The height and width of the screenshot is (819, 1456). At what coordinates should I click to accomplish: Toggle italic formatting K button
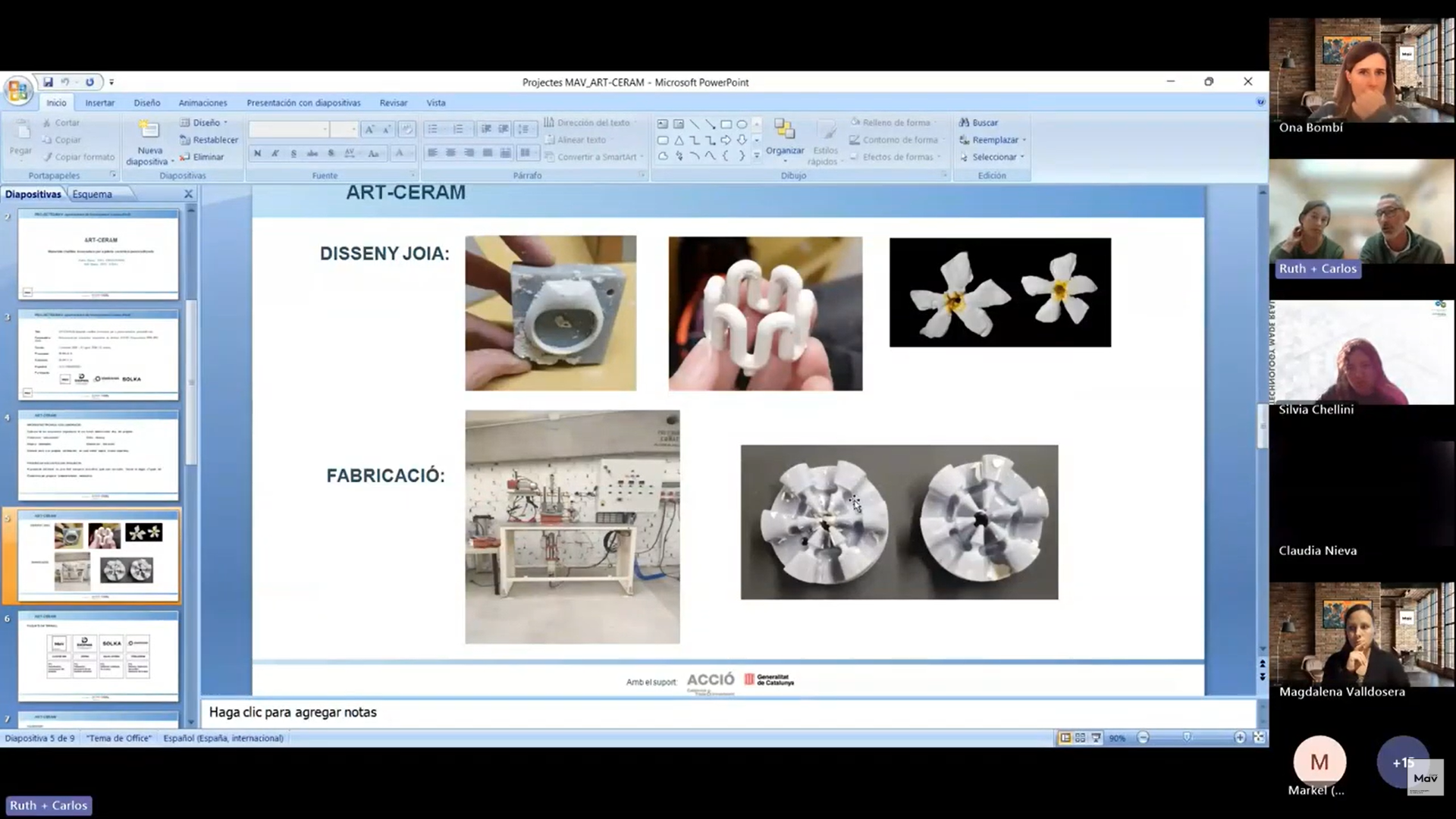click(x=275, y=153)
